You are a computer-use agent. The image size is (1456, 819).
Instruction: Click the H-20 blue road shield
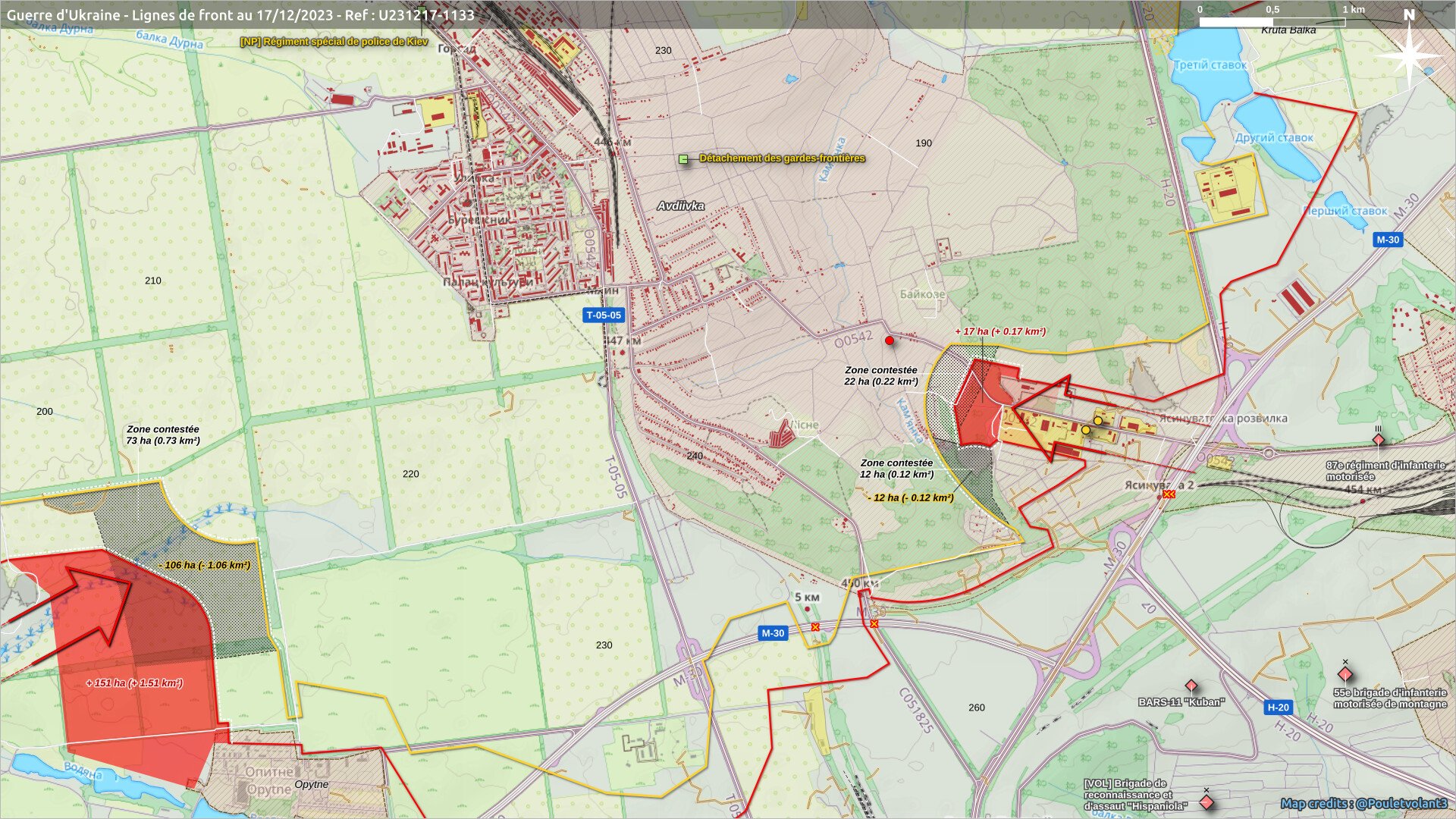tap(1279, 708)
